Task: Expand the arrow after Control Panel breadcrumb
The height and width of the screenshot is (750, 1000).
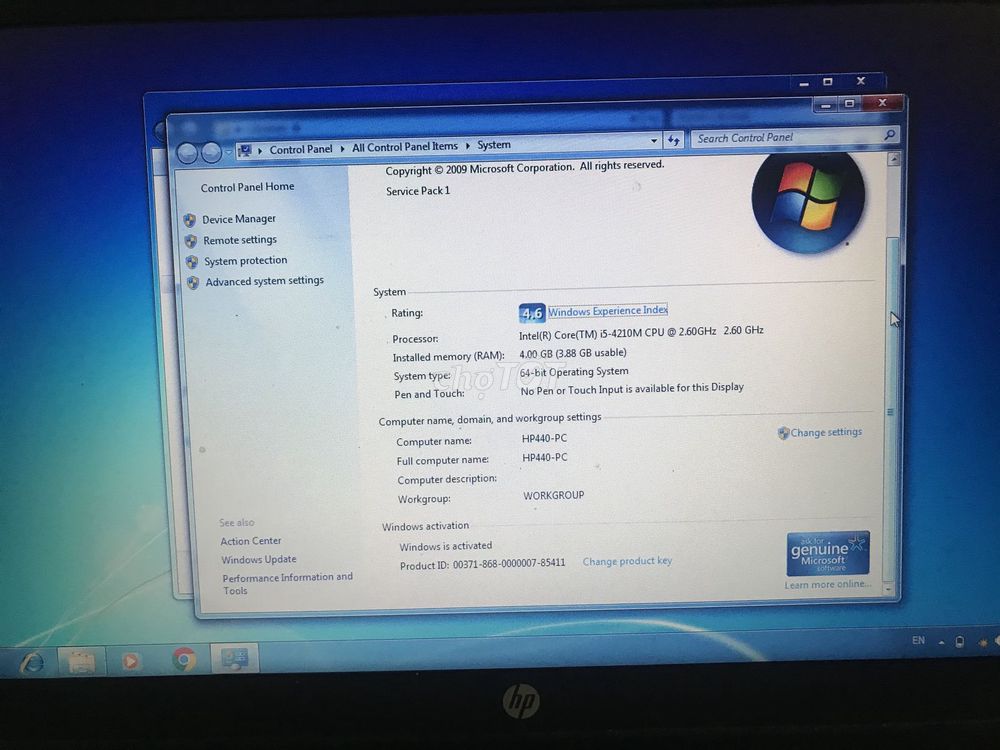Action: [342, 149]
